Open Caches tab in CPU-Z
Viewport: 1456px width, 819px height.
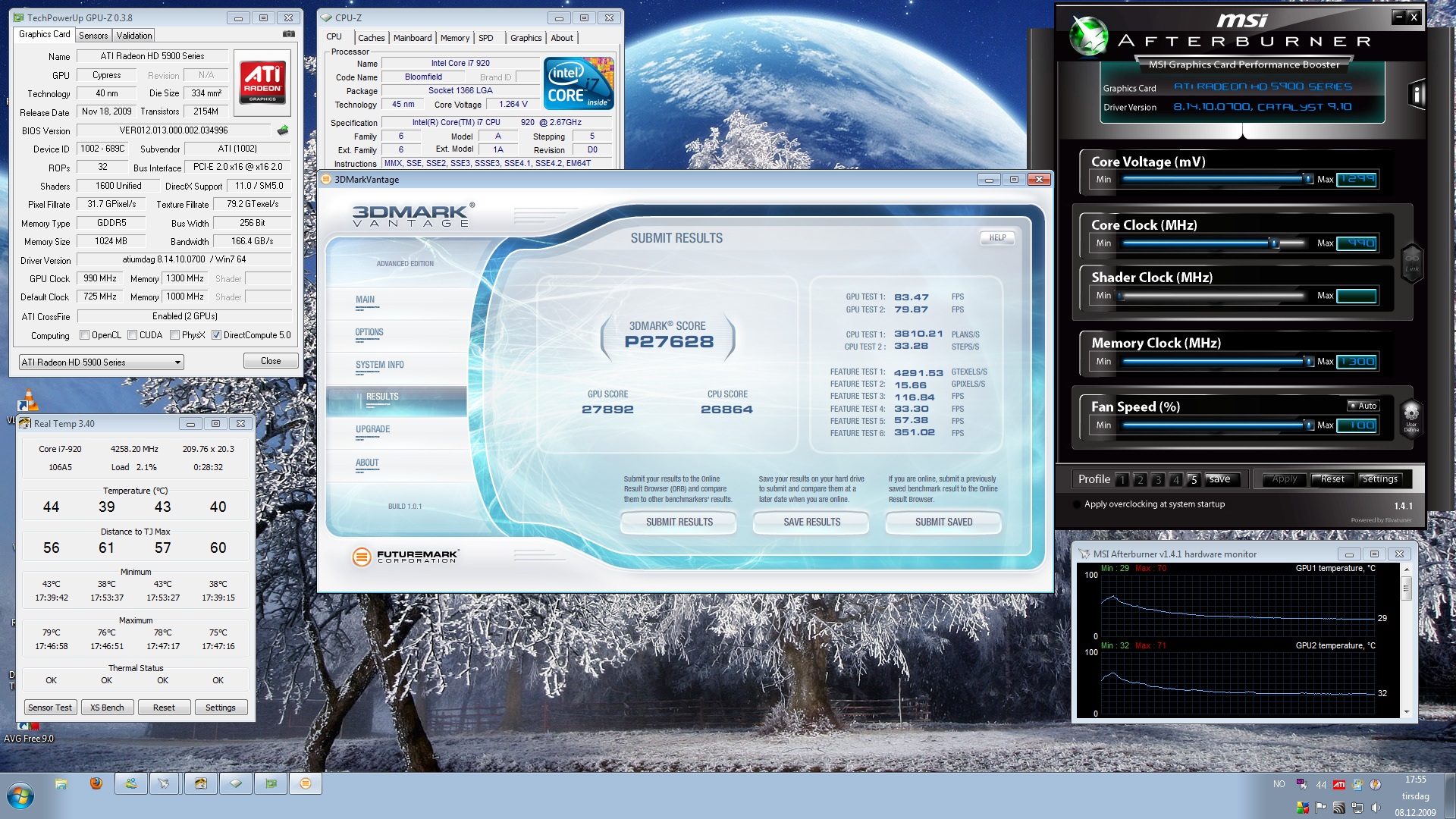[x=372, y=38]
